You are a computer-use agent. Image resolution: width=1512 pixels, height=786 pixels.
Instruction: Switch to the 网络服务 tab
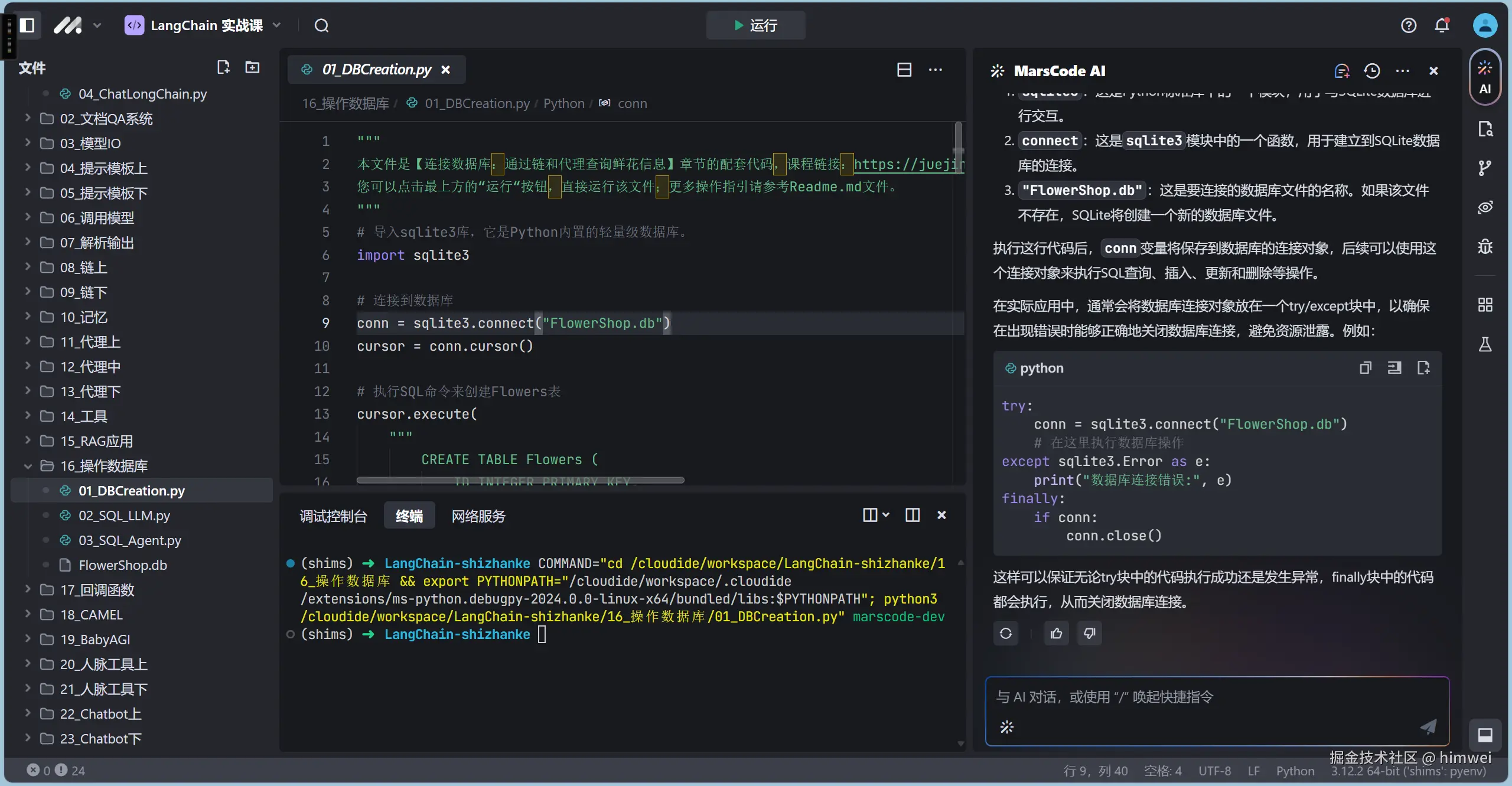click(x=478, y=516)
